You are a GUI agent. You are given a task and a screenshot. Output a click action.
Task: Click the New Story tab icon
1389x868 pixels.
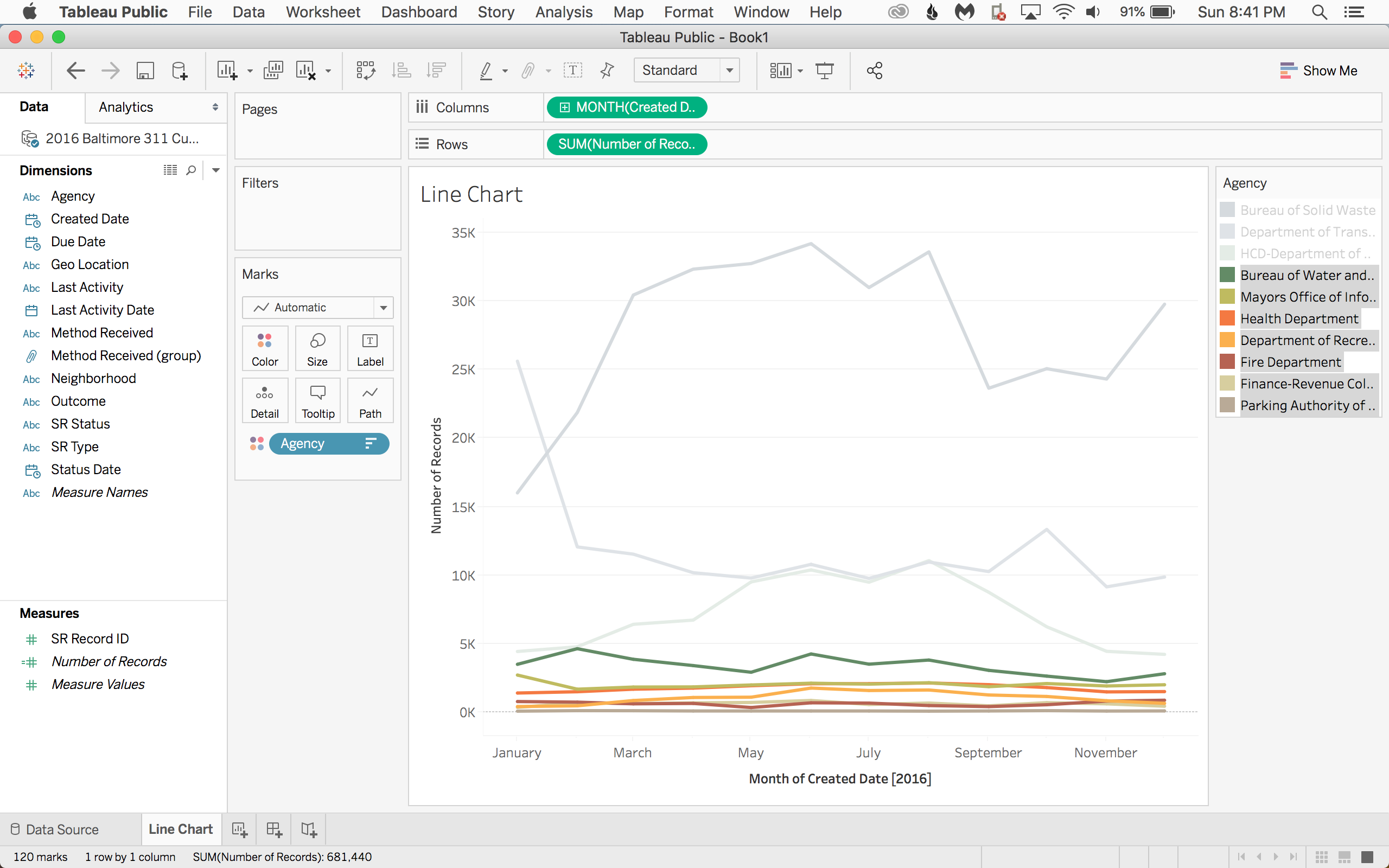coord(309,829)
